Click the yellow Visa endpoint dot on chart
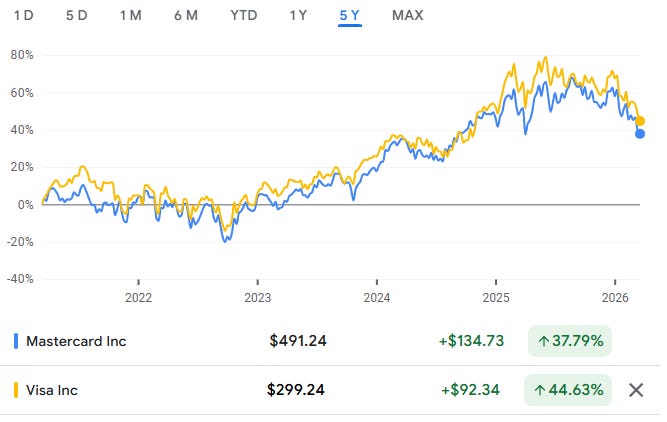667x422 pixels. point(640,121)
